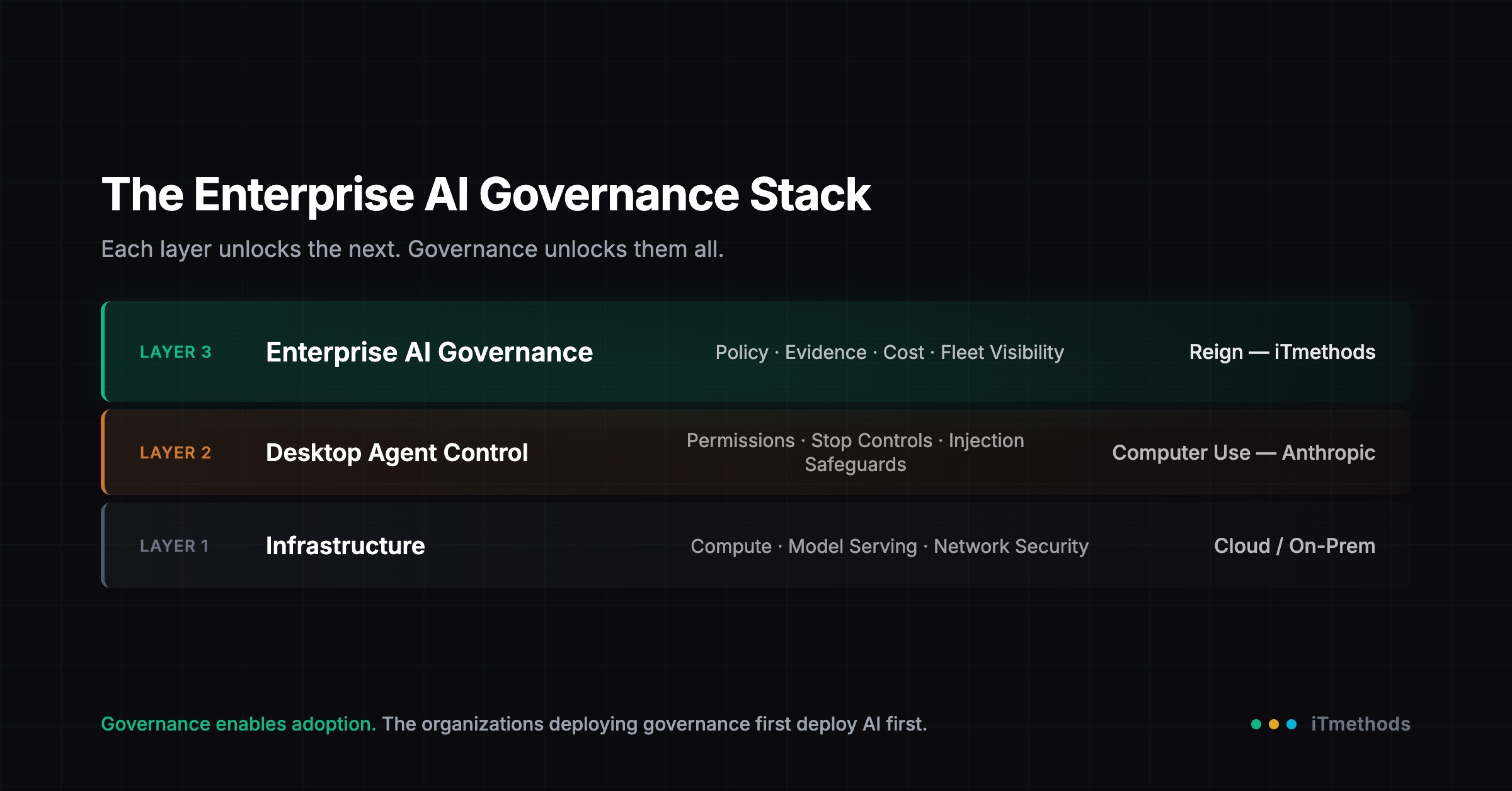Viewport: 1512px width, 791px height.
Task: Click the yellow status dot in the footer
Action: coord(1274,724)
